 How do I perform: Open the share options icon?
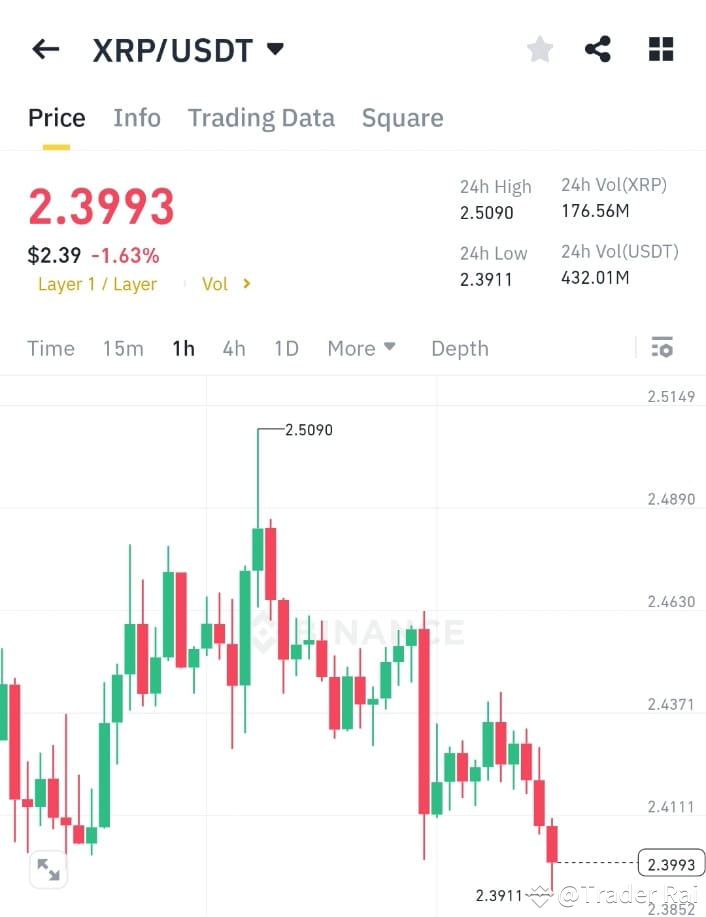pyautogui.click(x=599, y=48)
